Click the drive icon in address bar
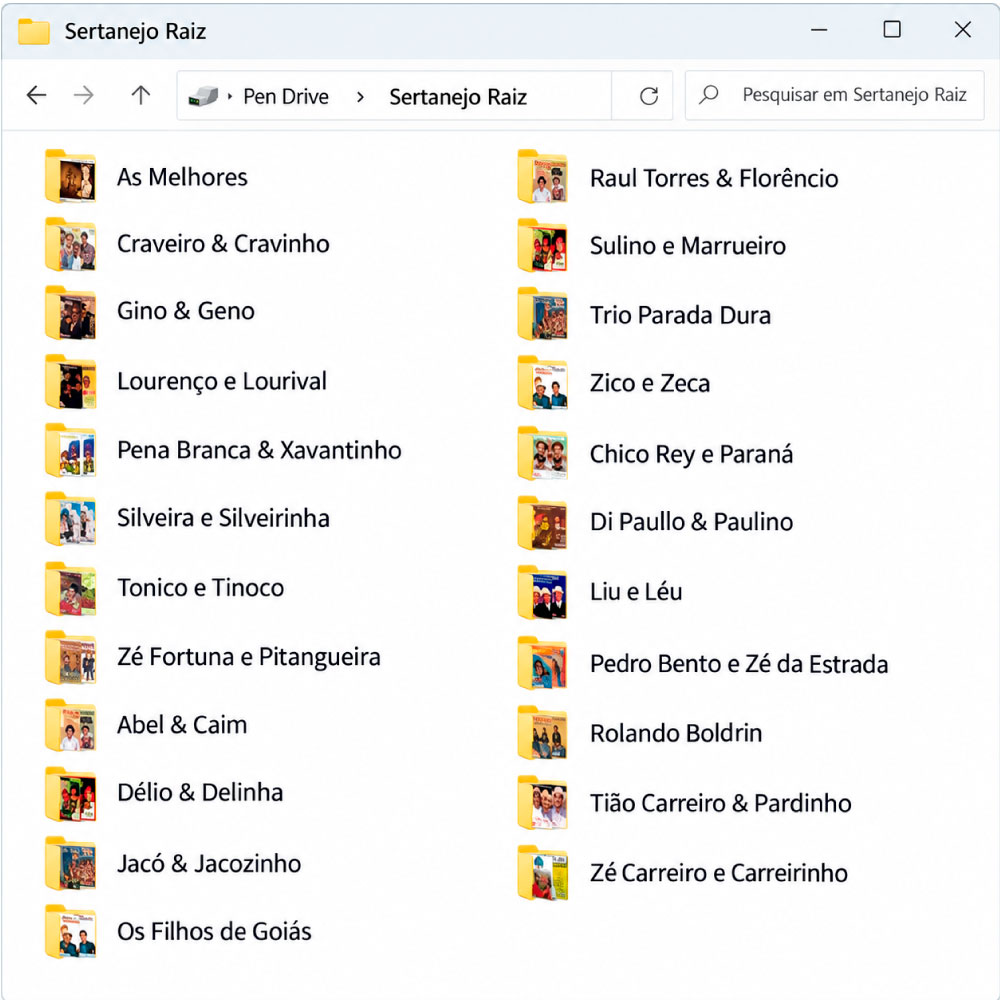The width and height of the screenshot is (1000, 1000). 203,96
